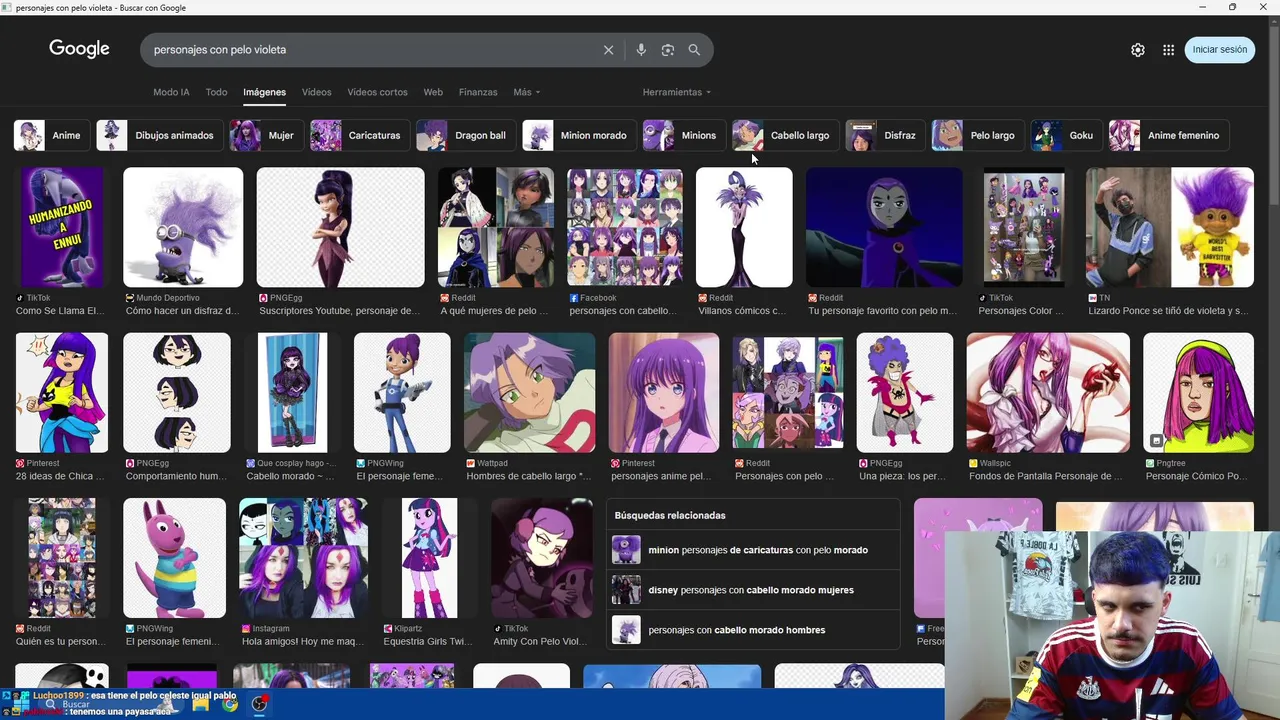Open the OBS icon in the taskbar
This screenshot has height=720, width=1280.
pos(259,704)
